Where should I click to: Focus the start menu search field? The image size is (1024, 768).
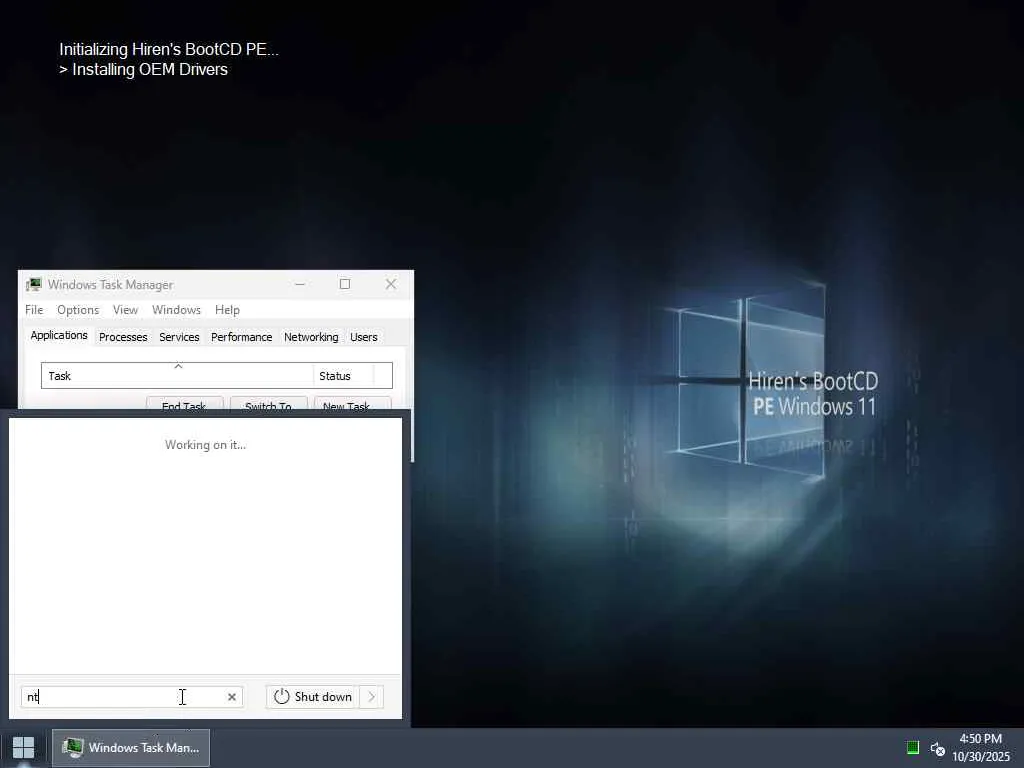click(x=132, y=697)
